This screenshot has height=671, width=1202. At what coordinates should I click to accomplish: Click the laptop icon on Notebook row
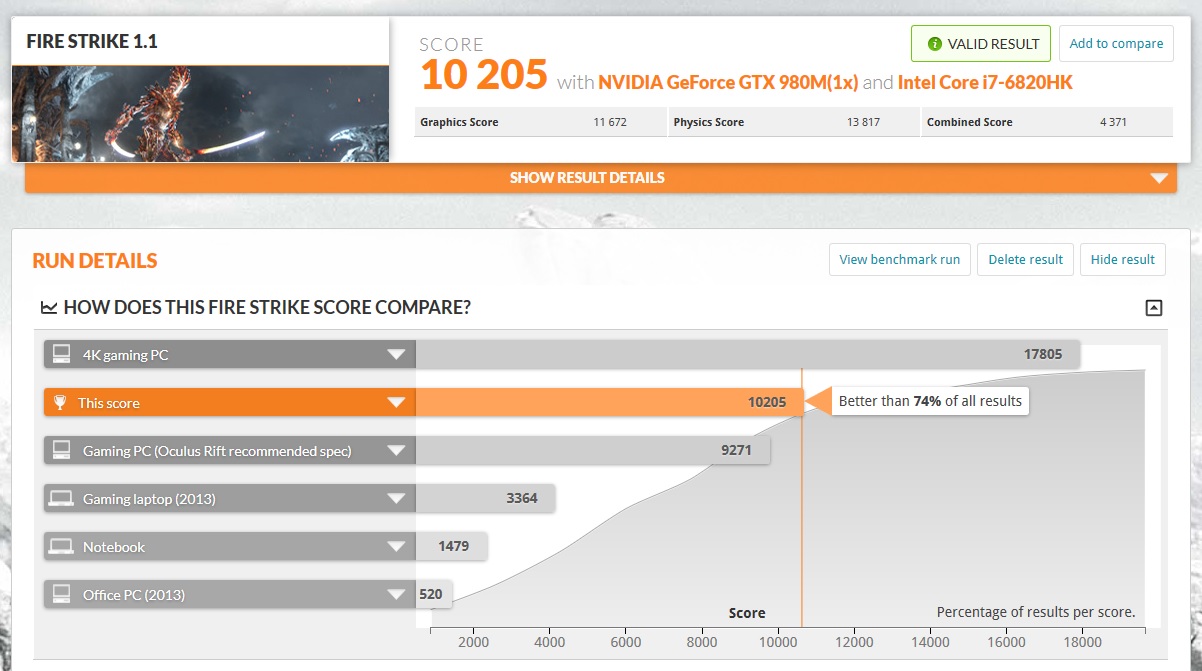62,546
